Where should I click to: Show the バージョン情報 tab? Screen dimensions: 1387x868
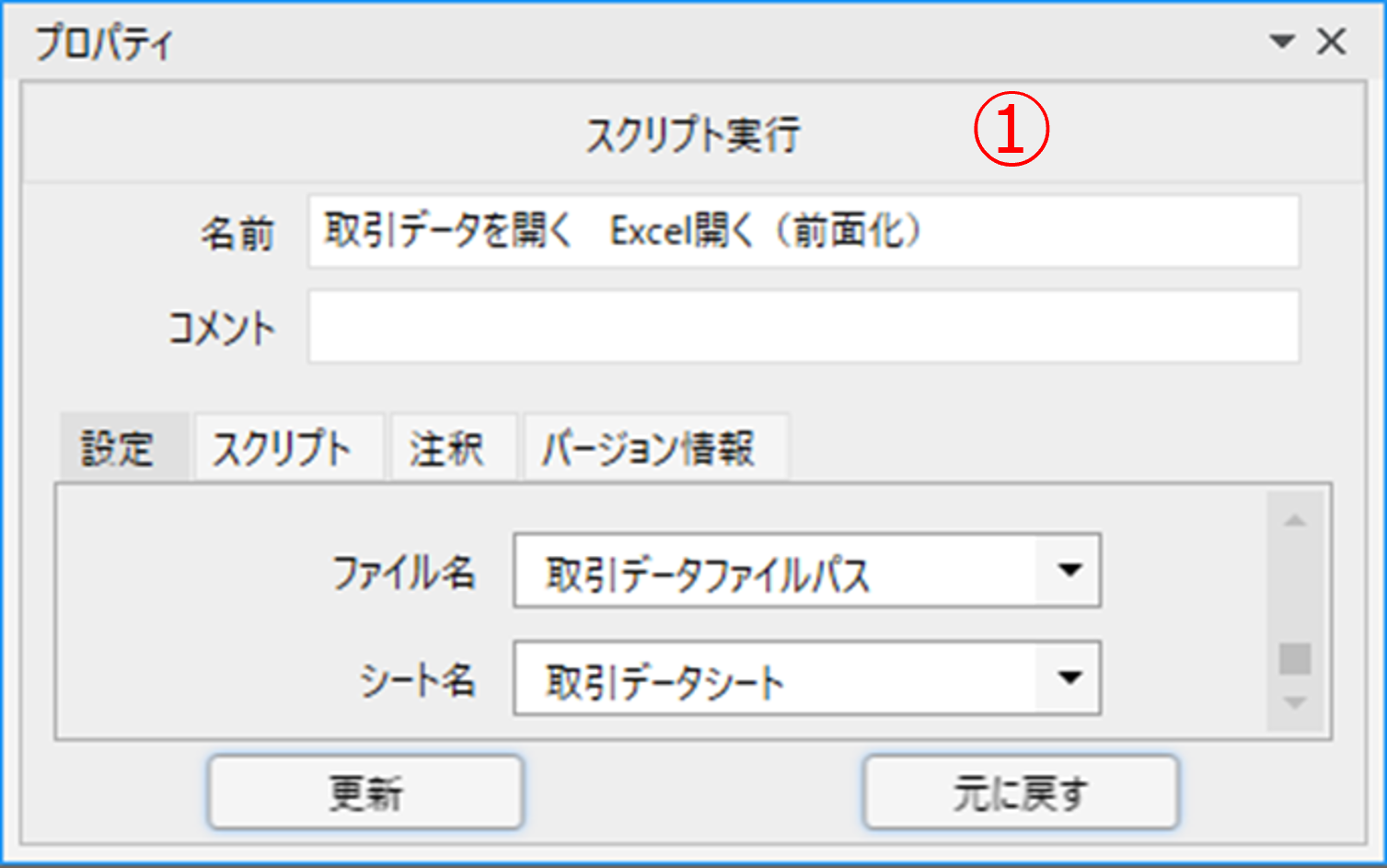[x=648, y=448]
